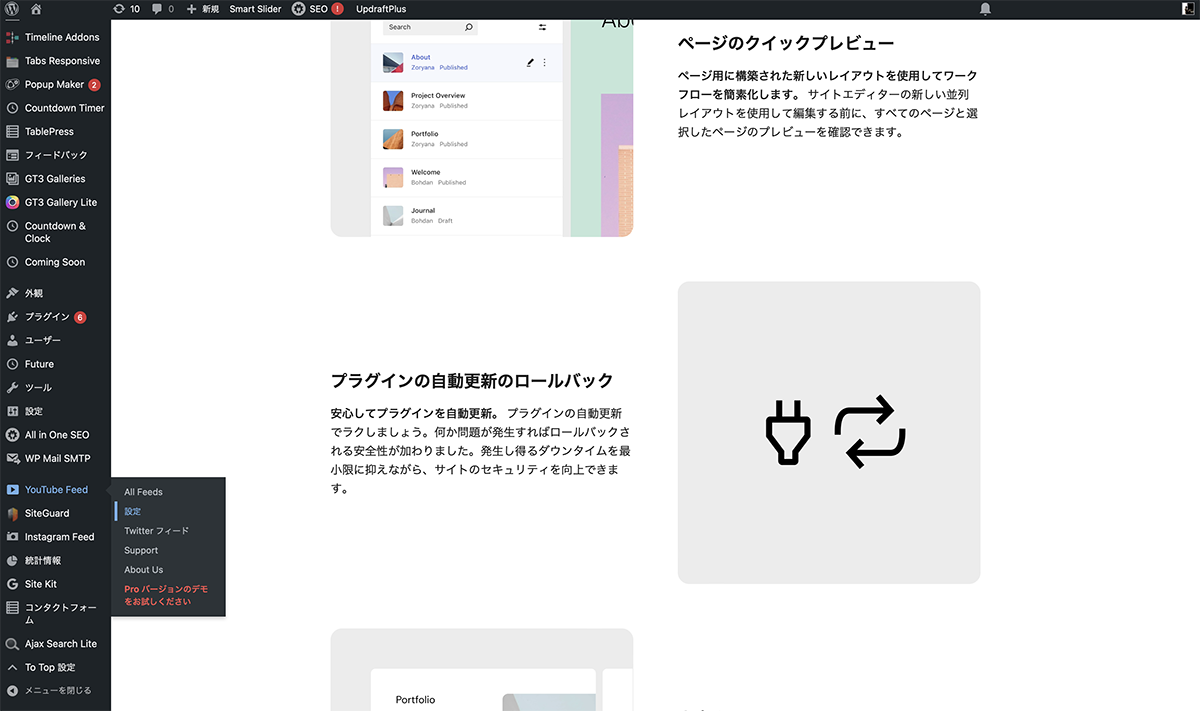Screen dimensions: 1200x711
Task: Click the plugin rollback illustration image
Action: (x=828, y=432)
